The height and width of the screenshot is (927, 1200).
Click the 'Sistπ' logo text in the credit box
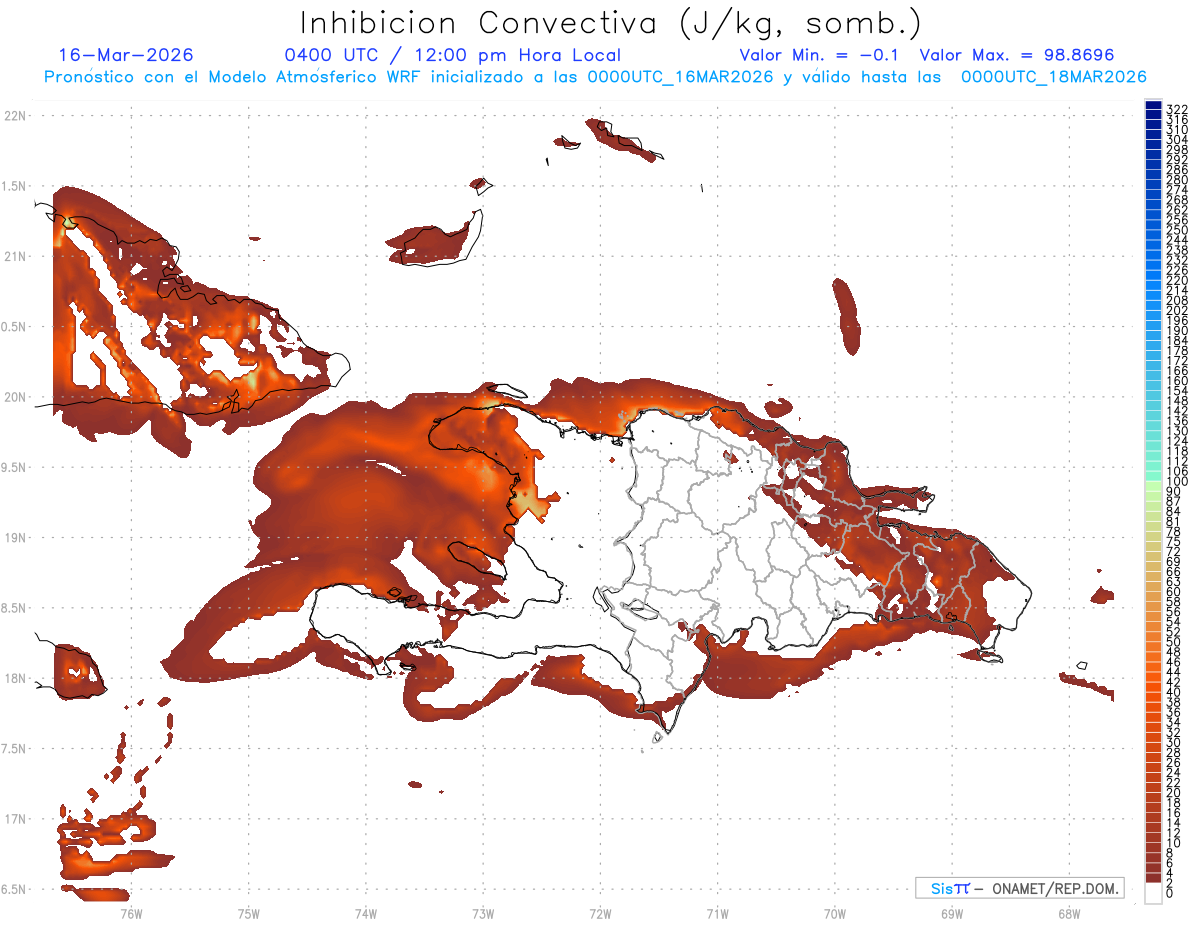coord(949,888)
